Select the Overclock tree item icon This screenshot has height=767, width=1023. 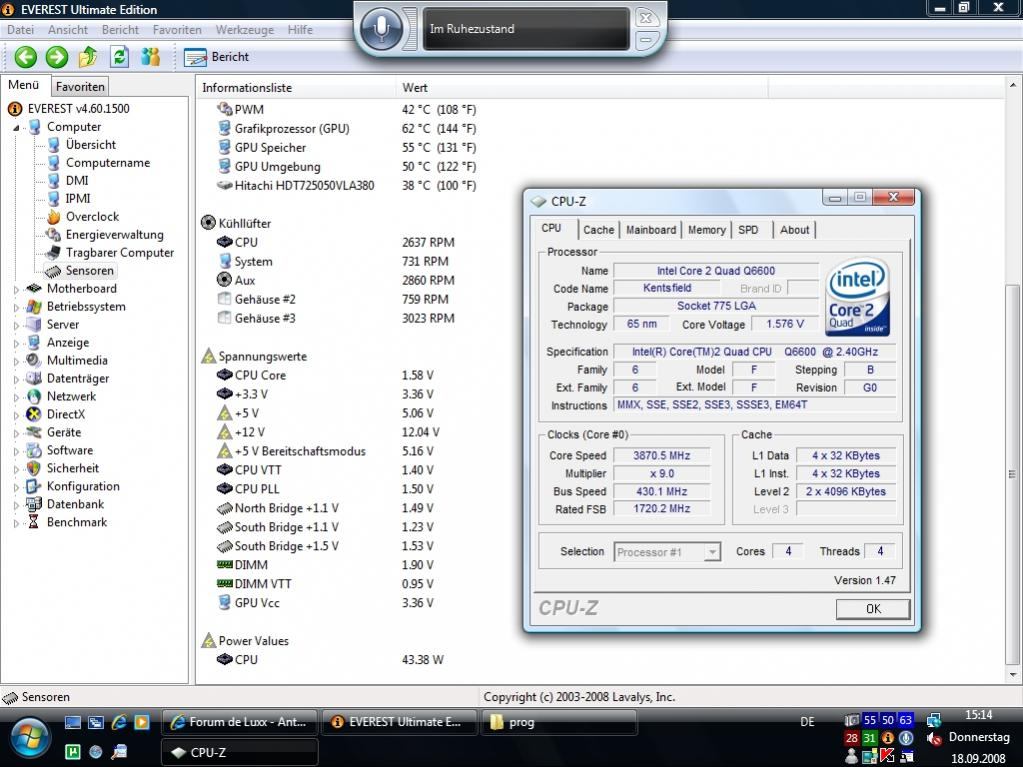[53, 217]
